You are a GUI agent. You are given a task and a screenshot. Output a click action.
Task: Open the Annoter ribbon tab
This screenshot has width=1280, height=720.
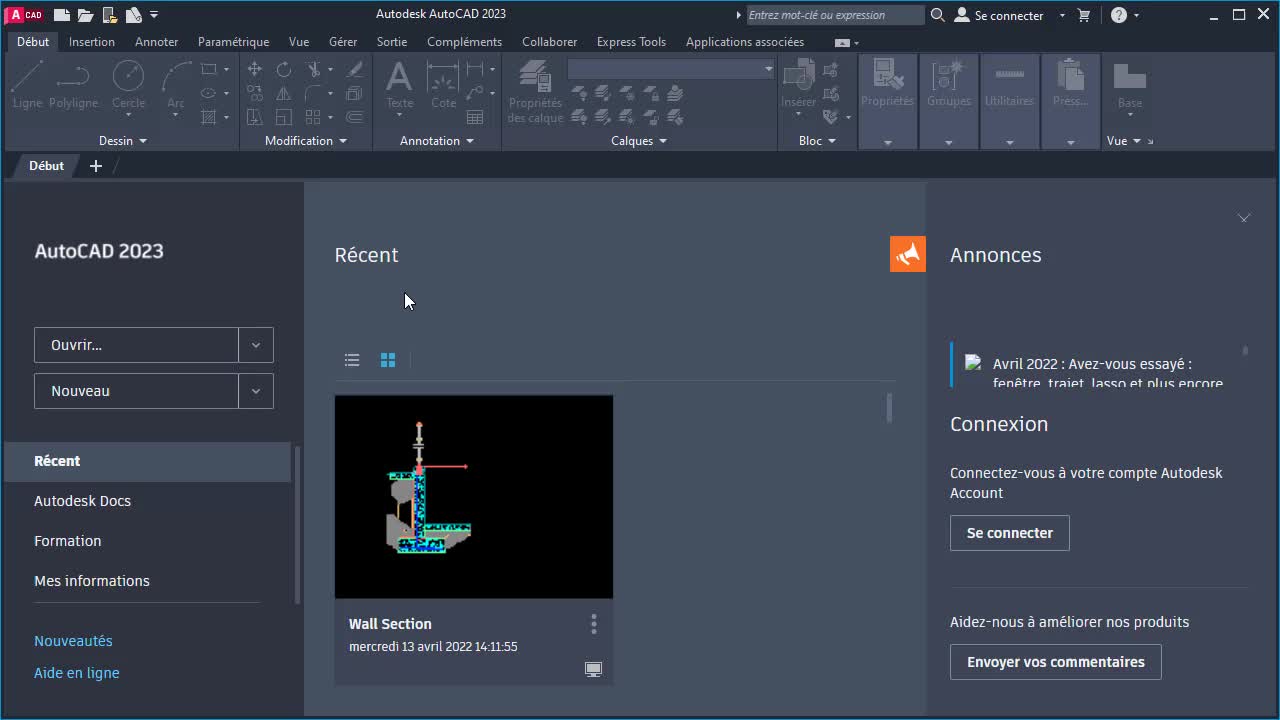coord(157,42)
